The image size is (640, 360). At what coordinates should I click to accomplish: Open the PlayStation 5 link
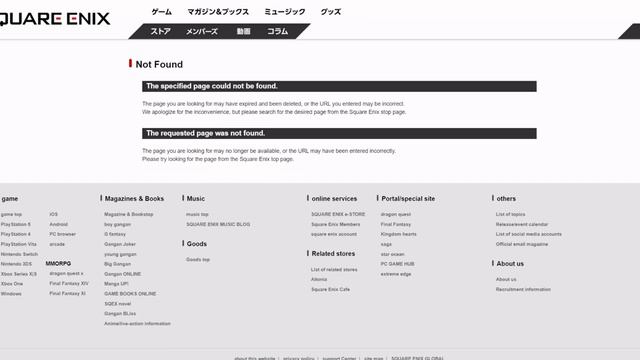[x=16, y=224]
